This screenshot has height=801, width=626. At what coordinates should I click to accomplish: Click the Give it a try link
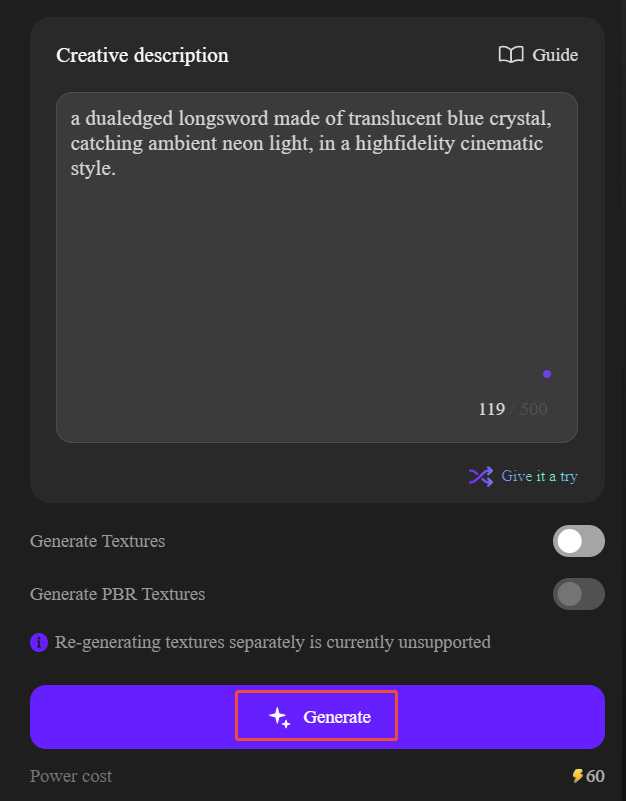[x=541, y=476]
